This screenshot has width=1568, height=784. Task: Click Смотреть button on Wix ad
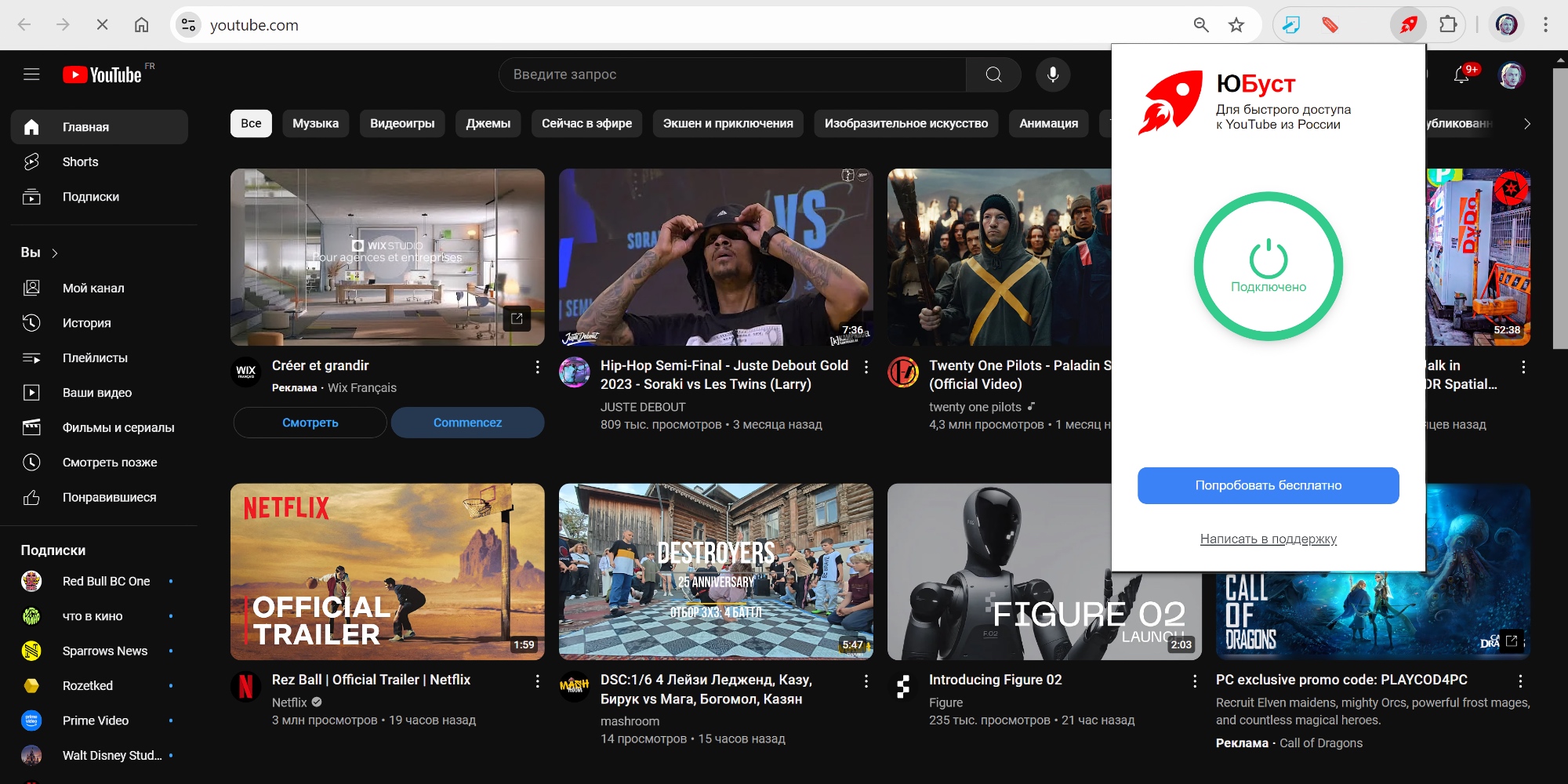310,423
